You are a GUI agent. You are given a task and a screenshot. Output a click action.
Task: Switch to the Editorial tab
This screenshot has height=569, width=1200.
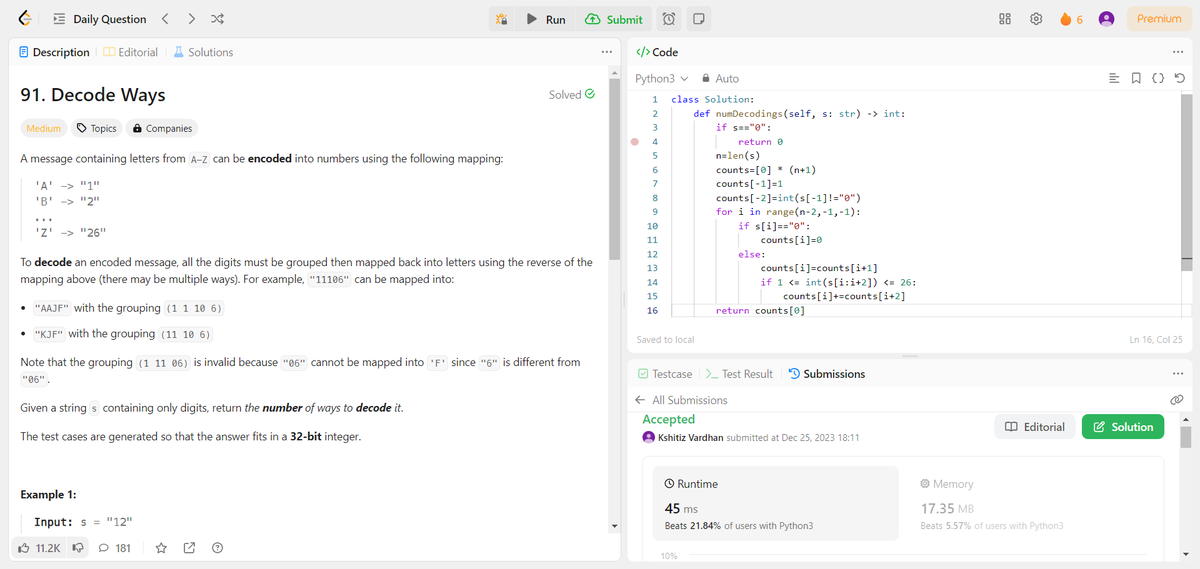coord(133,52)
